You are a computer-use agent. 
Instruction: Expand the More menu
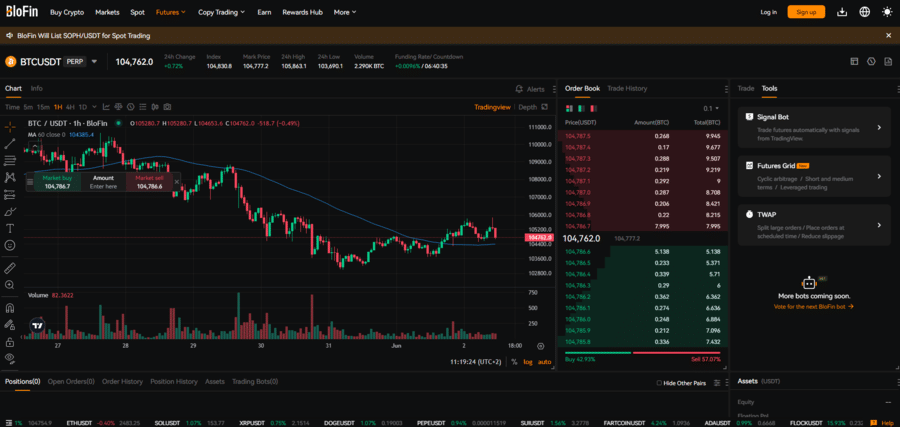[344, 12]
